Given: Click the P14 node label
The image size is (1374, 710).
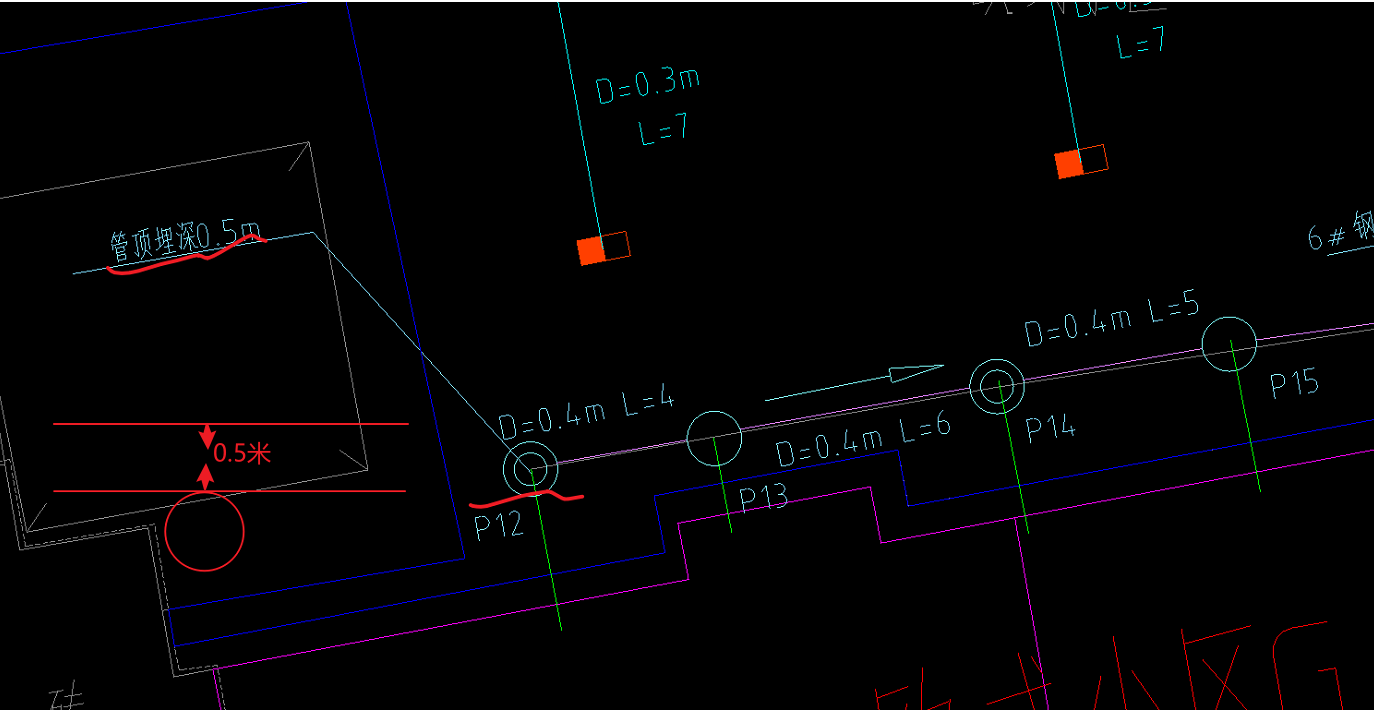Looking at the screenshot, I should pos(1051,429).
